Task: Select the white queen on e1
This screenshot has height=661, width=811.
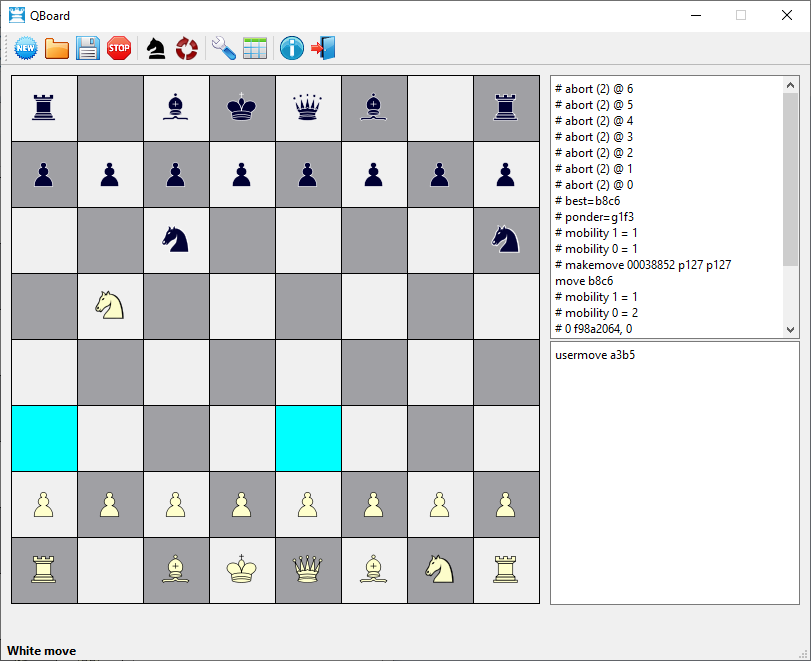Action: [308, 569]
